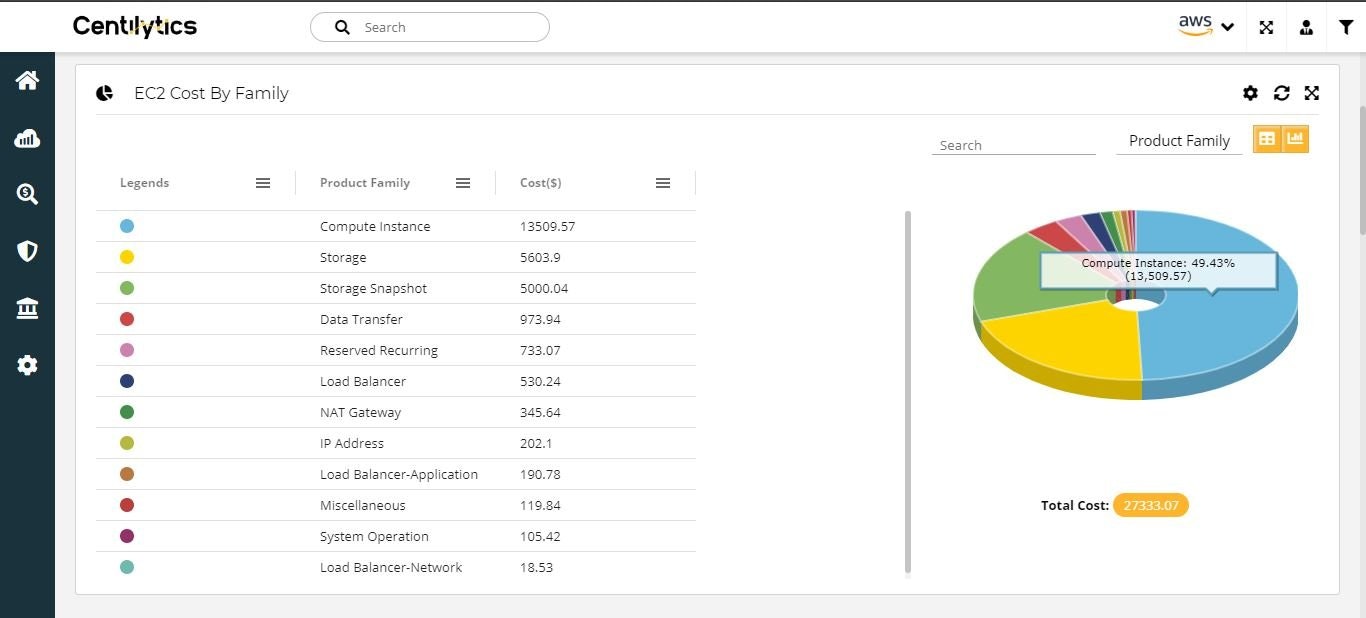Open the Product Family column menu
1366x618 pixels.
pos(462,182)
